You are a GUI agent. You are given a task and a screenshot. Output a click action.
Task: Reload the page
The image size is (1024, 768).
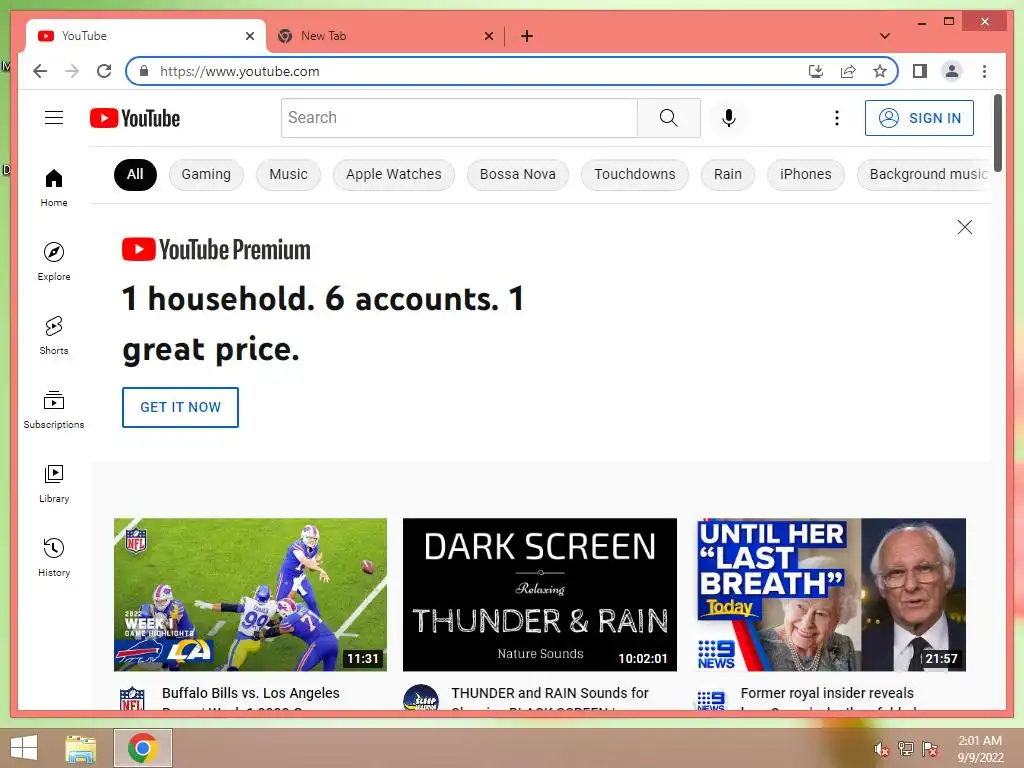(104, 71)
